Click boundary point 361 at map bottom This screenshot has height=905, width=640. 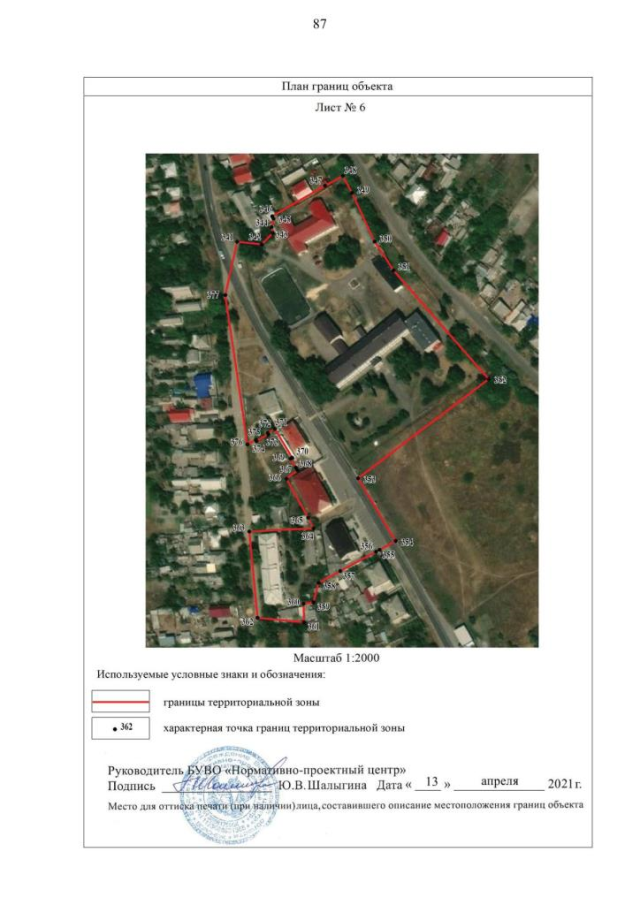[x=305, y=621]
